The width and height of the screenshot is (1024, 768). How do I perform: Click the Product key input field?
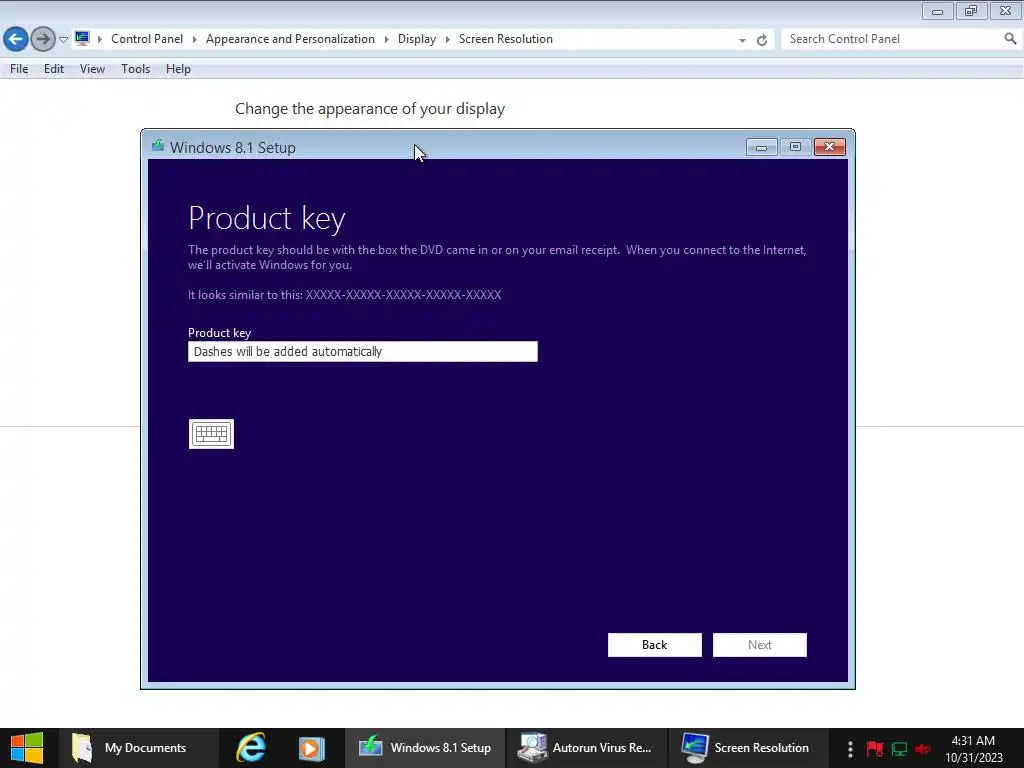[x=362, y=351]
